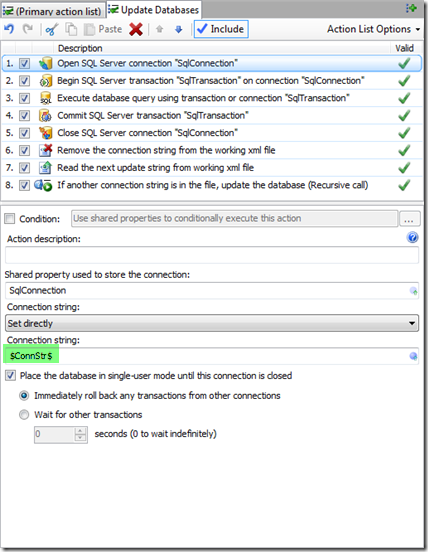Click the red X delete icon

tap(136, 29)
